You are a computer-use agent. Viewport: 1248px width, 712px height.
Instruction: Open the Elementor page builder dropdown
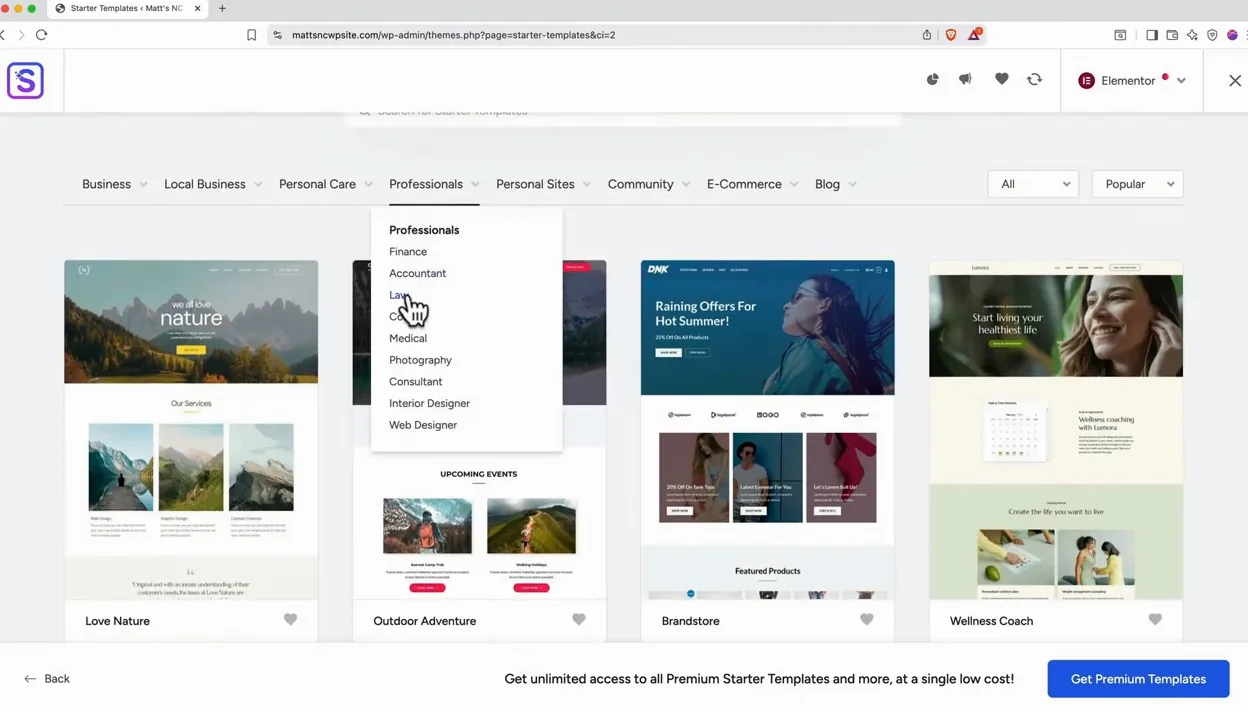(1131, 80)
